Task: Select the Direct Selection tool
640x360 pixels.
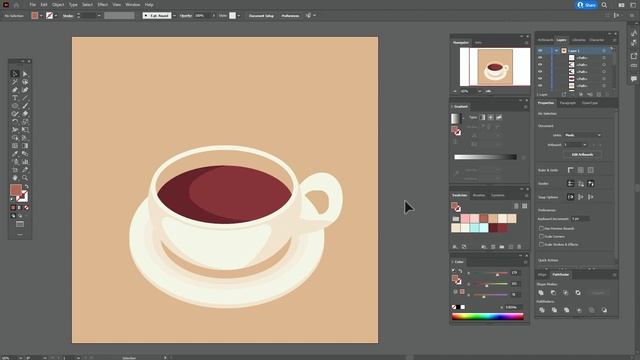Action: [x=25, y=74]
